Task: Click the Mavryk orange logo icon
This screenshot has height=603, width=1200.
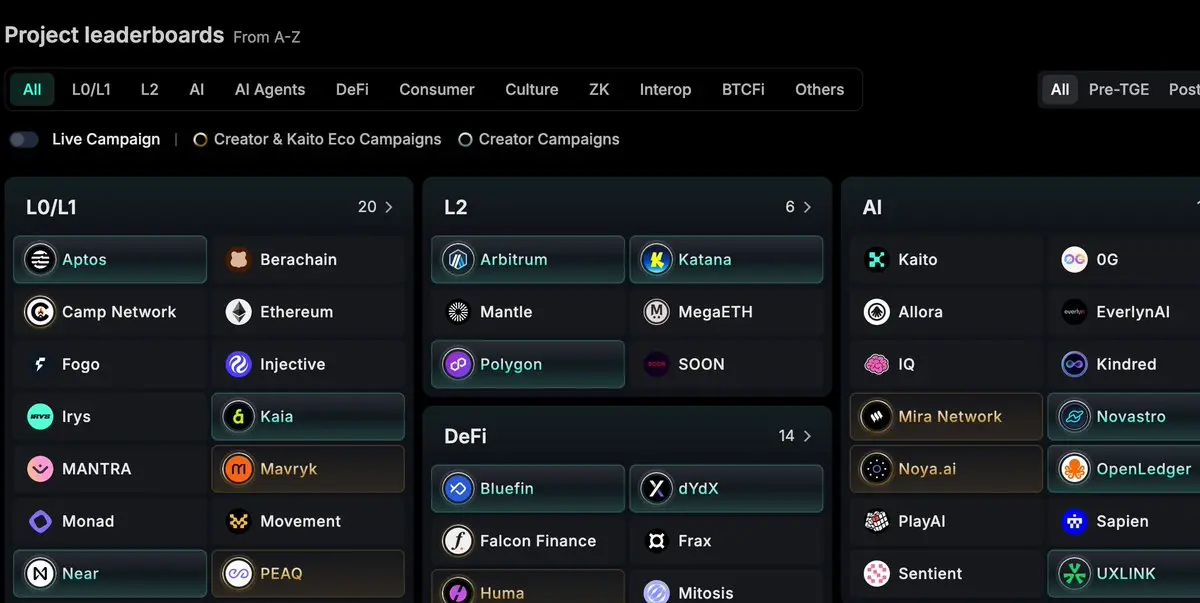Action: [x=238, y=469]
